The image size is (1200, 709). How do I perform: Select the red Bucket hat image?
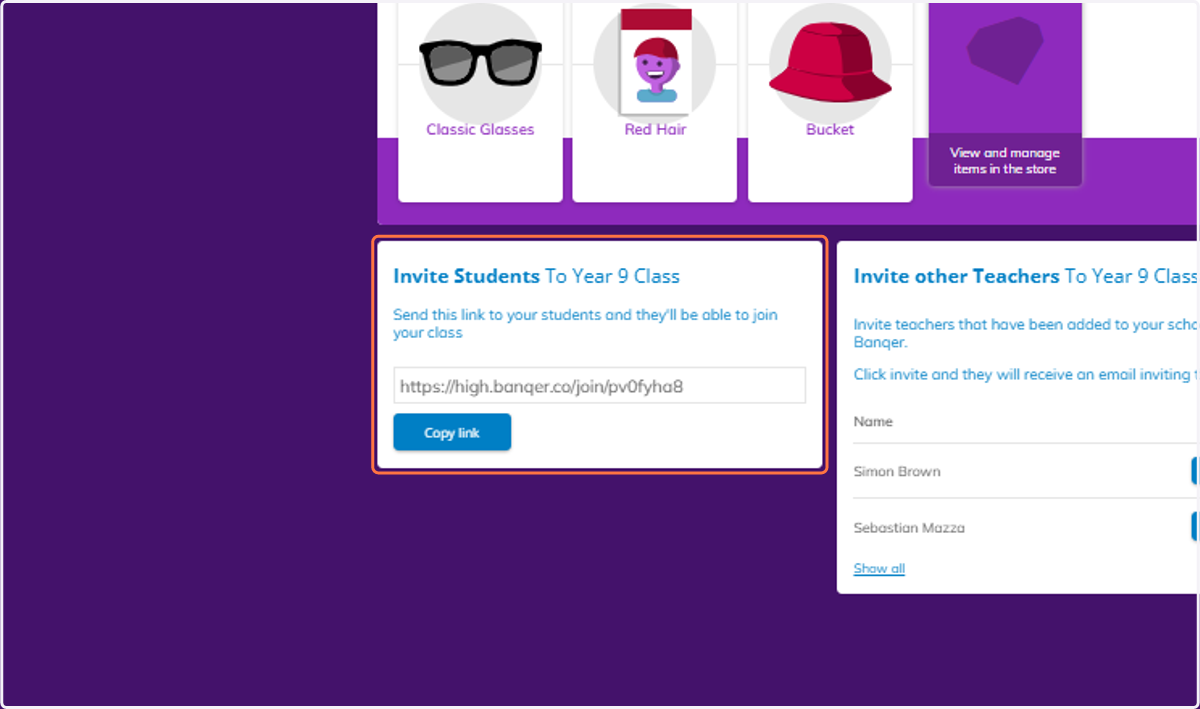[830, 62]
